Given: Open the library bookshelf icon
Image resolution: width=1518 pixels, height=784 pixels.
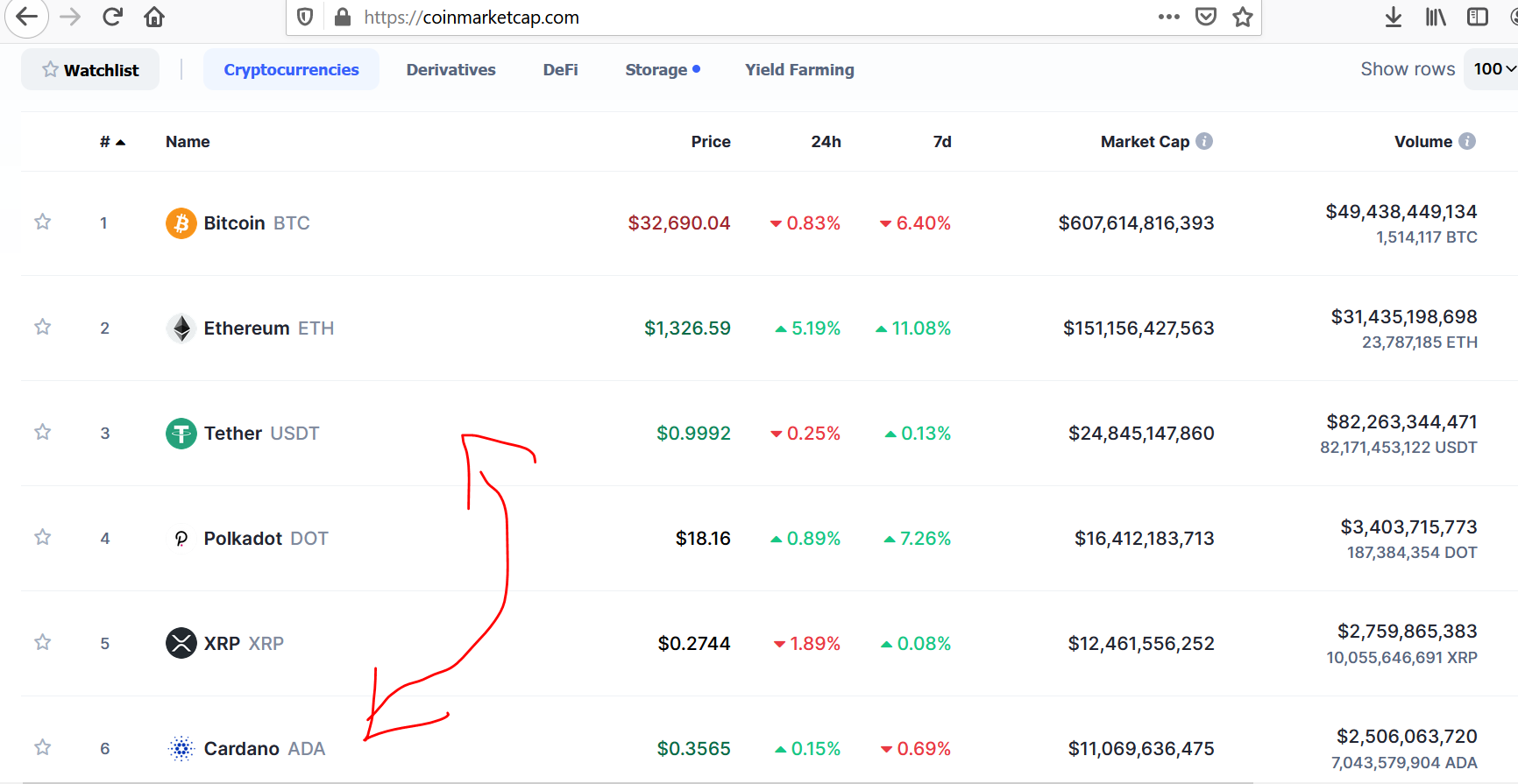Looking at the screenshot, I should pos(1436,17).
